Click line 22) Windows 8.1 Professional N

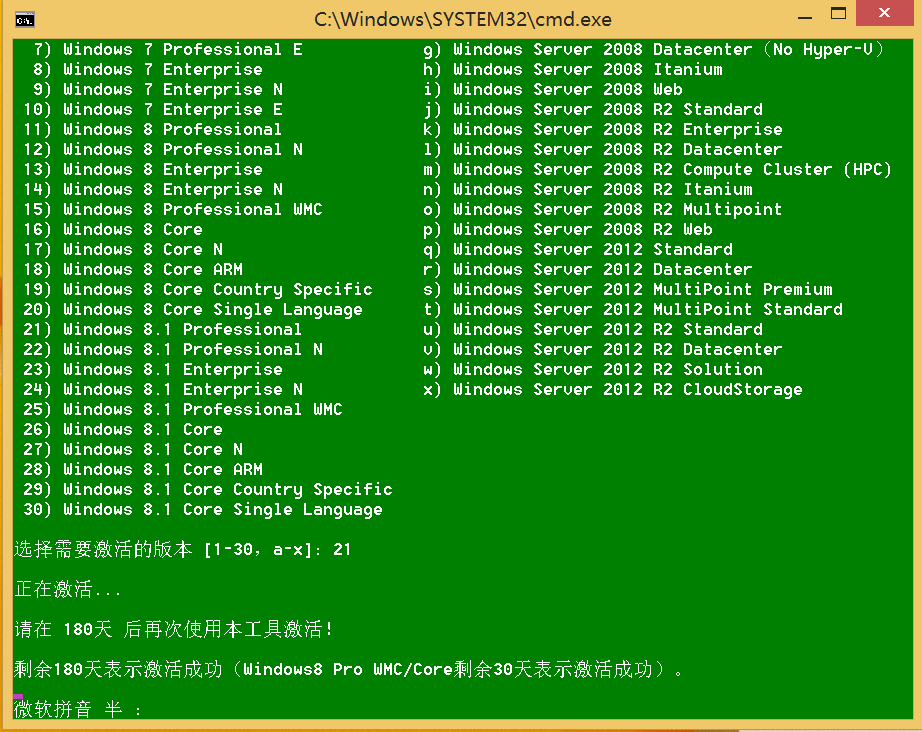click(173, 349)
